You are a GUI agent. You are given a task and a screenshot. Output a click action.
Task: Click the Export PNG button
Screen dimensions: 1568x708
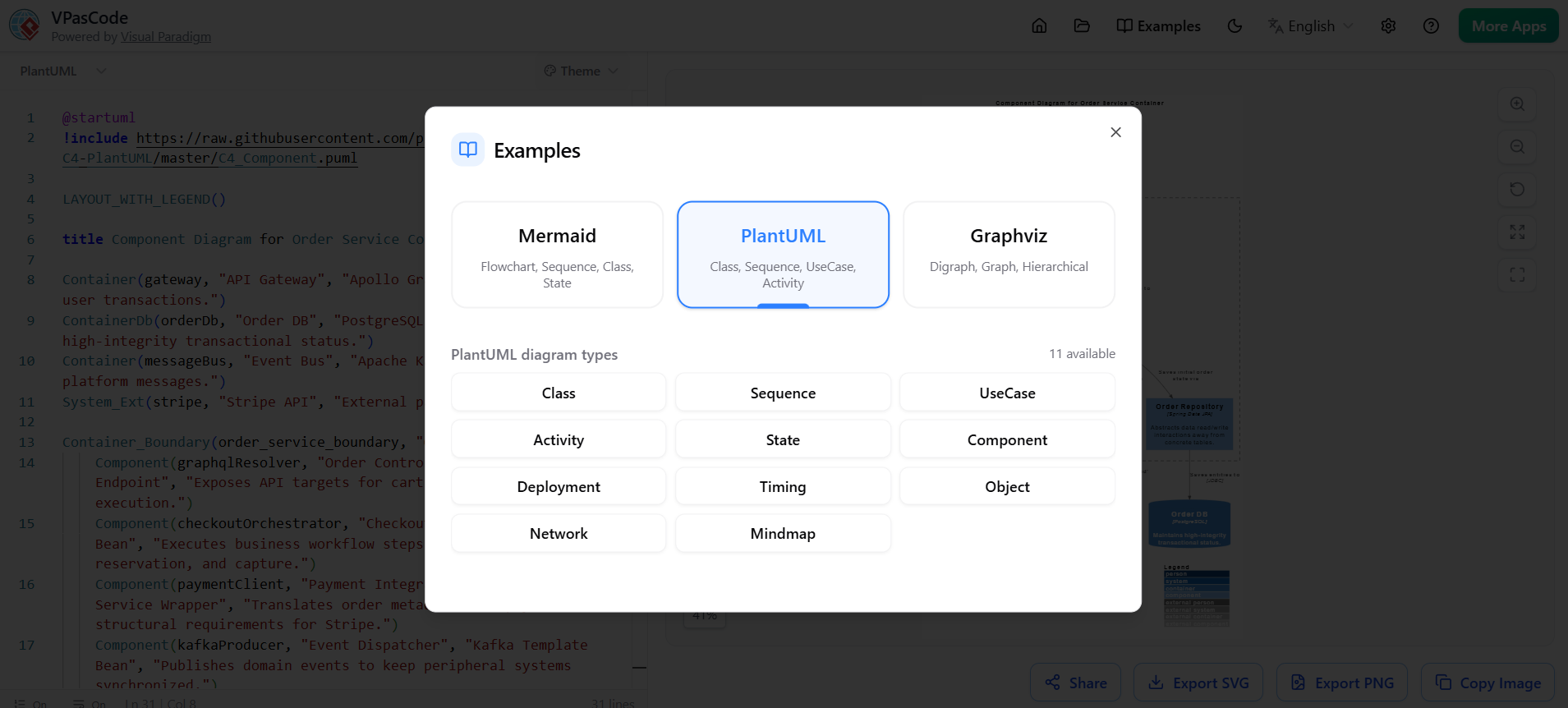tap(1342, 683)
